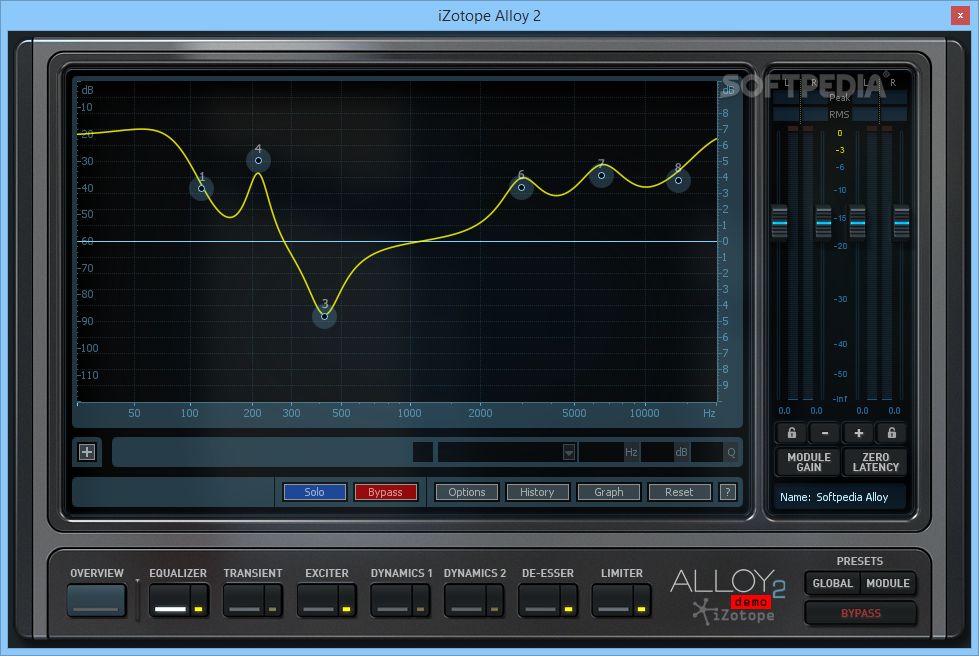Screen dimensions: 979x656
Task: Toggle MODULE GAIN meter mode
Action: 809,462
